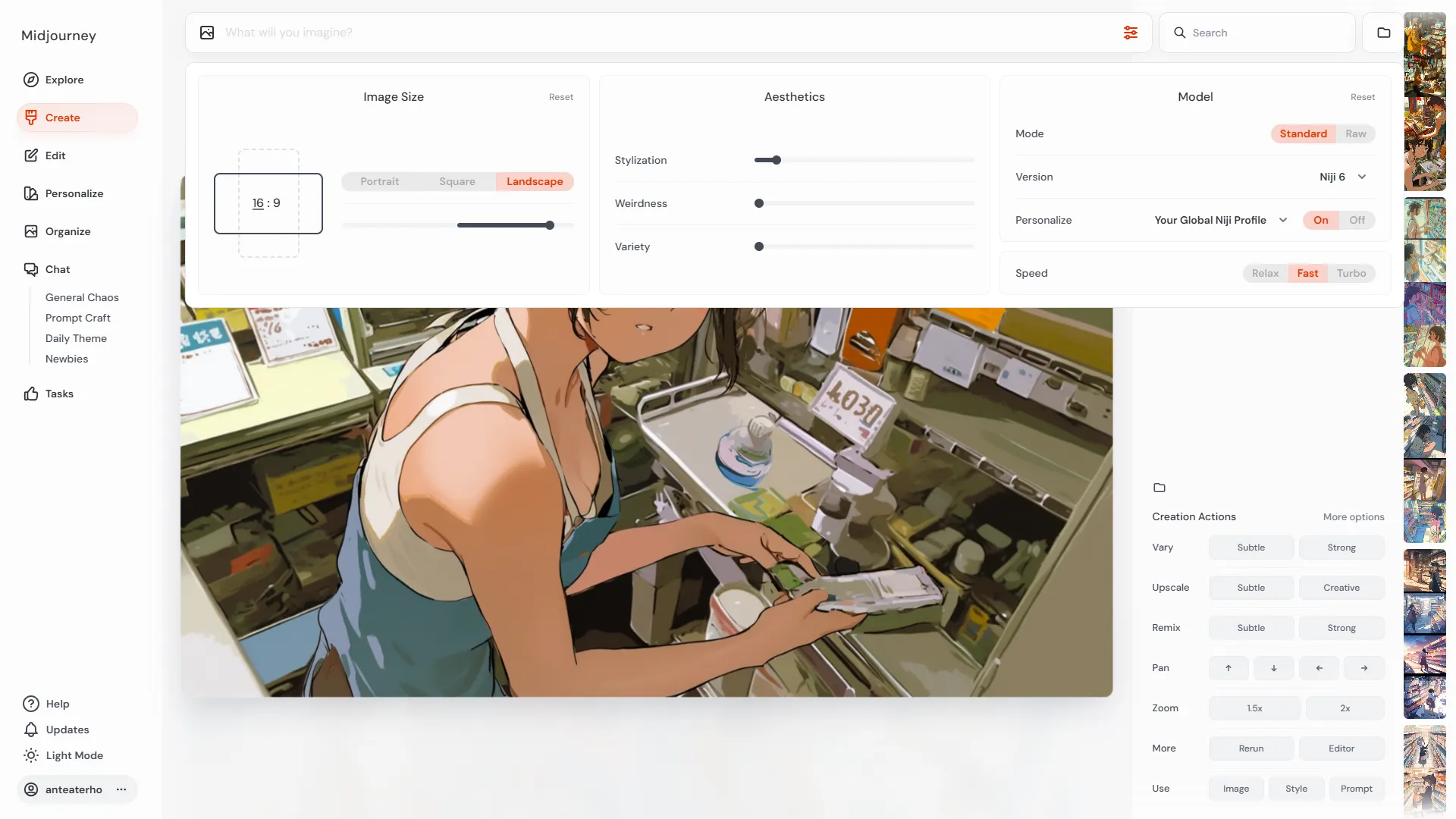Click the image upload icon in prompt bar
Screen dimensions: 1456x819
point(207,33)
